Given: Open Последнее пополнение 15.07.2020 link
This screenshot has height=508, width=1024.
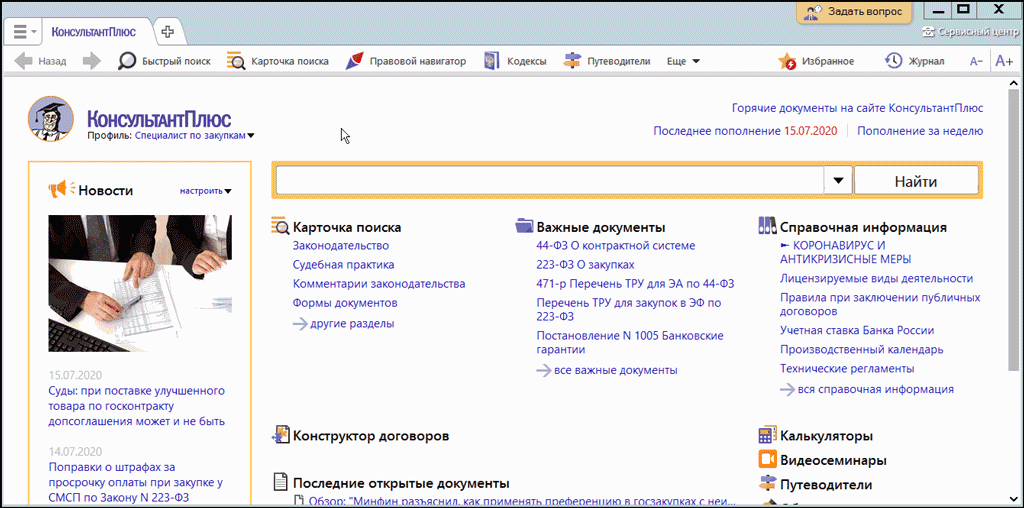Looking at the screenshot, I should point(745,131).
